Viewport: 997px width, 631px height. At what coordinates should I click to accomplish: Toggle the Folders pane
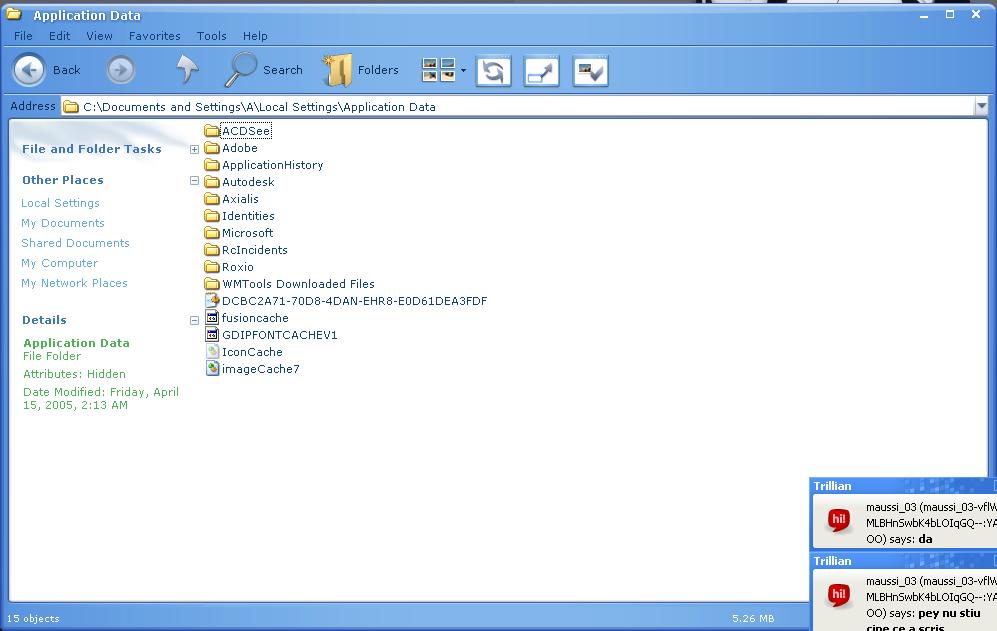pos(360,70)
